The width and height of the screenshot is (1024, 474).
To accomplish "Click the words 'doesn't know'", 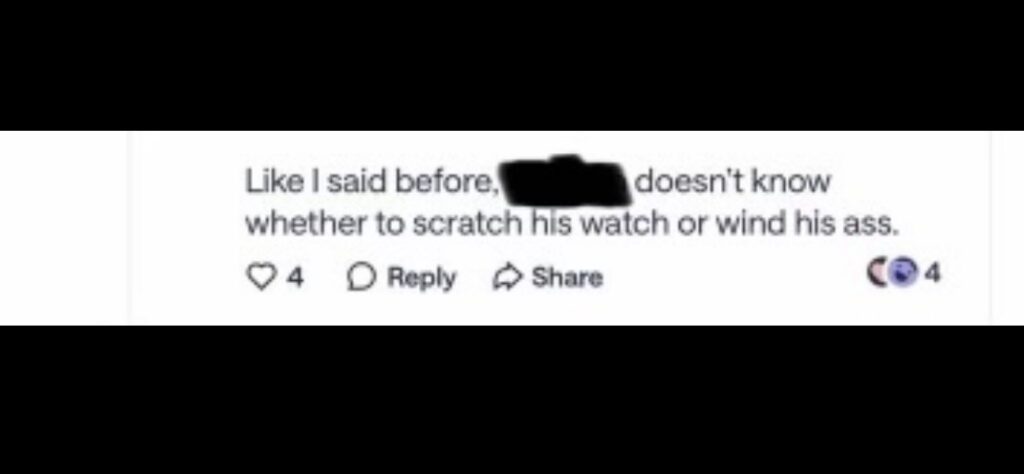I will (731, 181).
